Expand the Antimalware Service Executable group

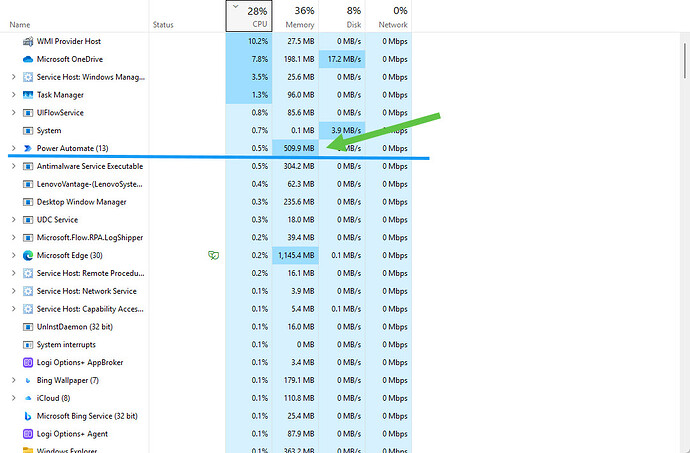click(13, 166)
